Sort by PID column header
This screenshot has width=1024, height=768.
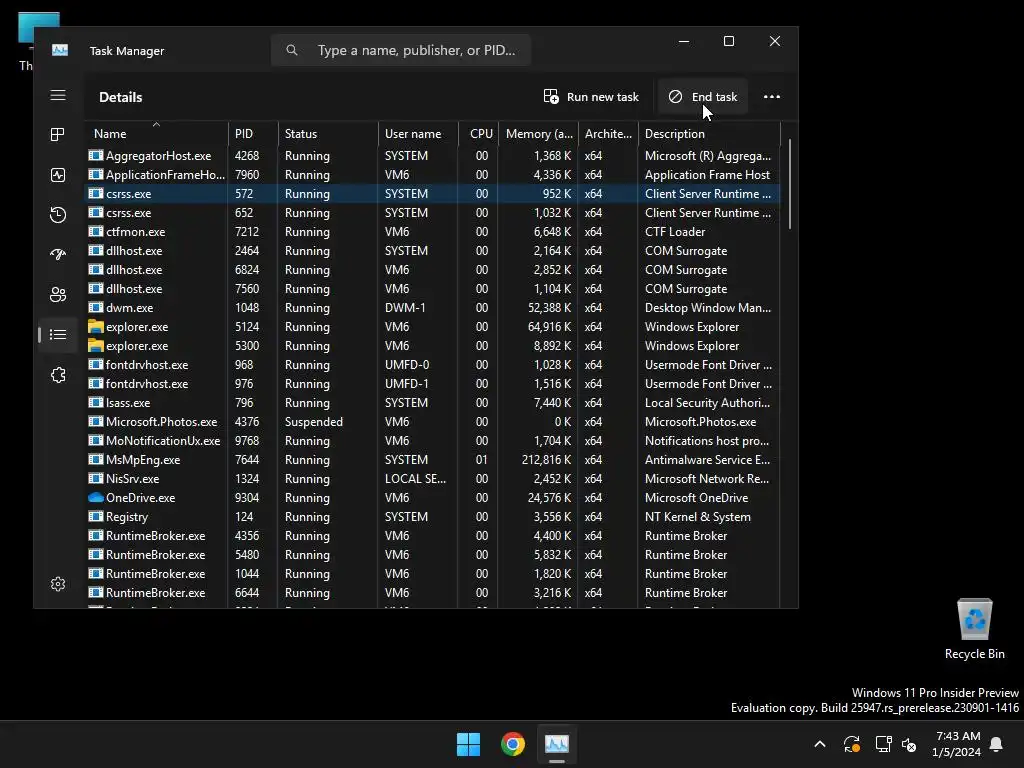click(x=253, y=134)
